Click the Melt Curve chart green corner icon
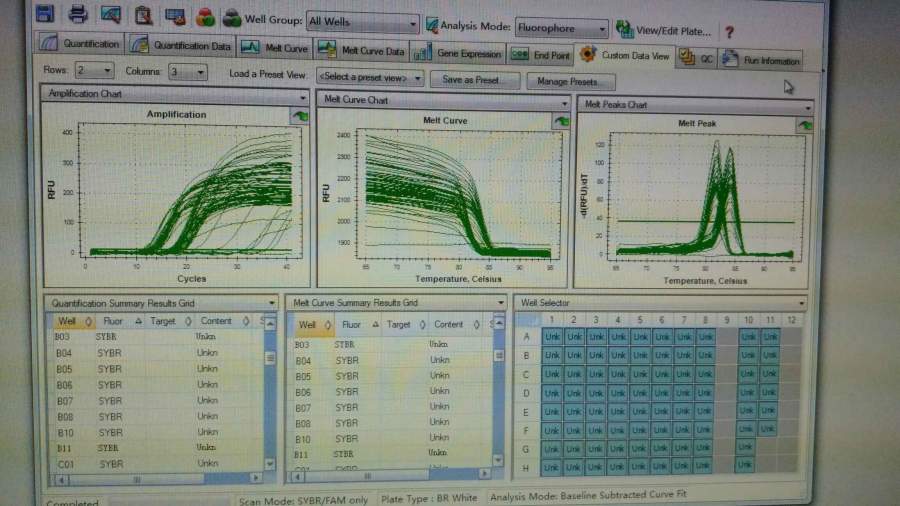 [x=561, y=121]
